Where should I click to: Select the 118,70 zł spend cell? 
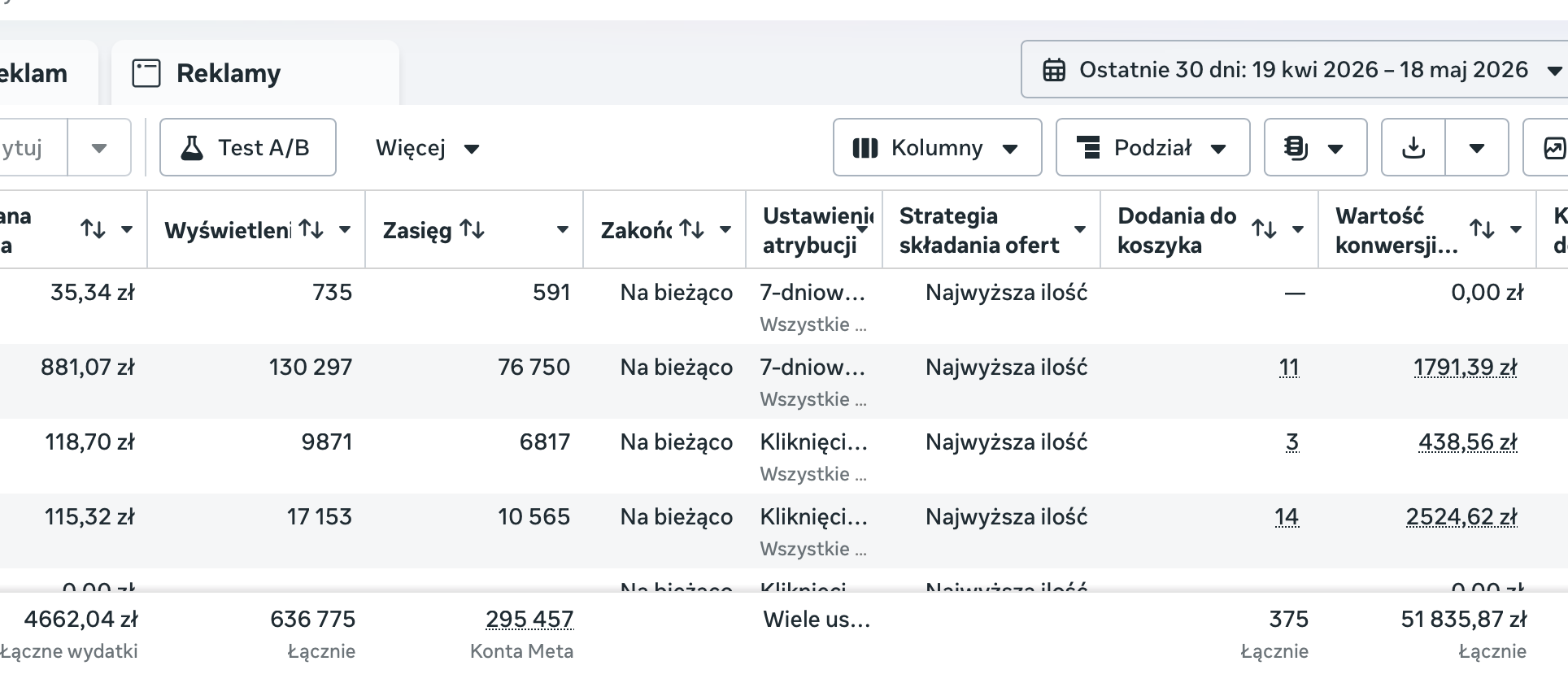tap(89, 442)
